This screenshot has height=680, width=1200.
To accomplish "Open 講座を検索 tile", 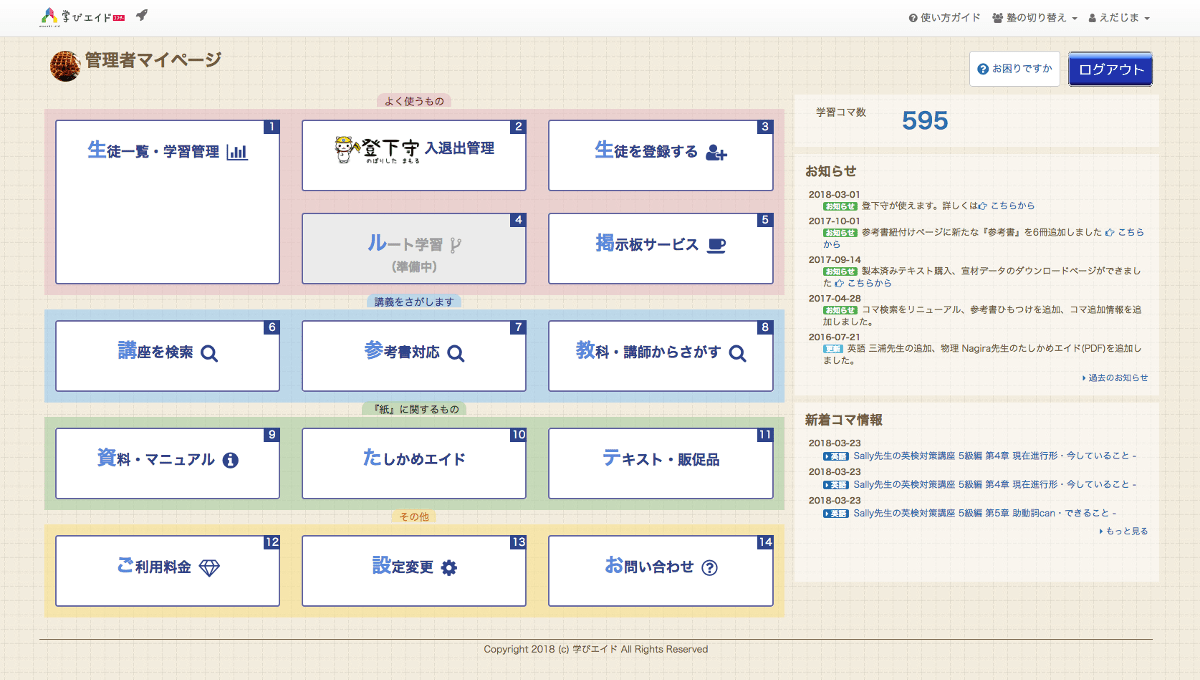I will [168, 356].
